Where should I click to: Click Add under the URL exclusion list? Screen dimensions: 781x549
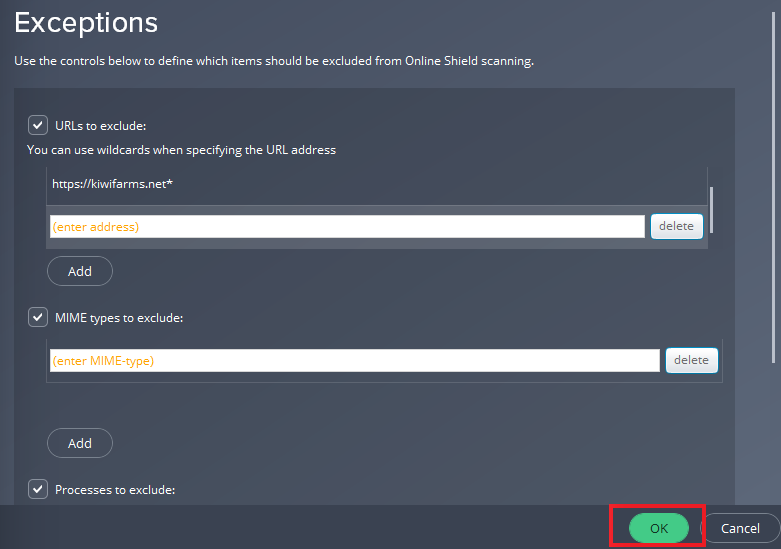pos(80,271)
